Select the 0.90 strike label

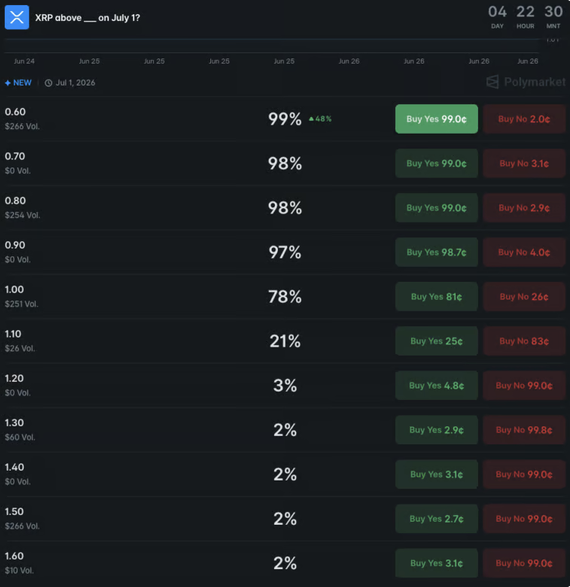15,245
